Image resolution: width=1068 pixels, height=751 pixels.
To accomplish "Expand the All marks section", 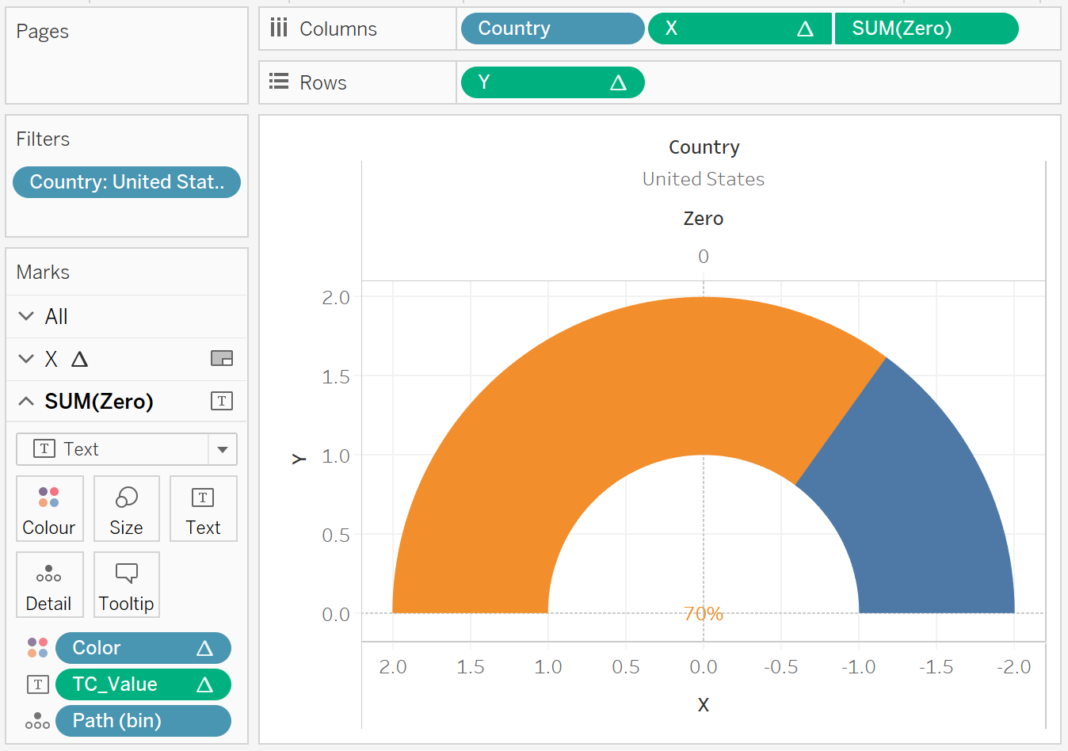I will point(26,316).
